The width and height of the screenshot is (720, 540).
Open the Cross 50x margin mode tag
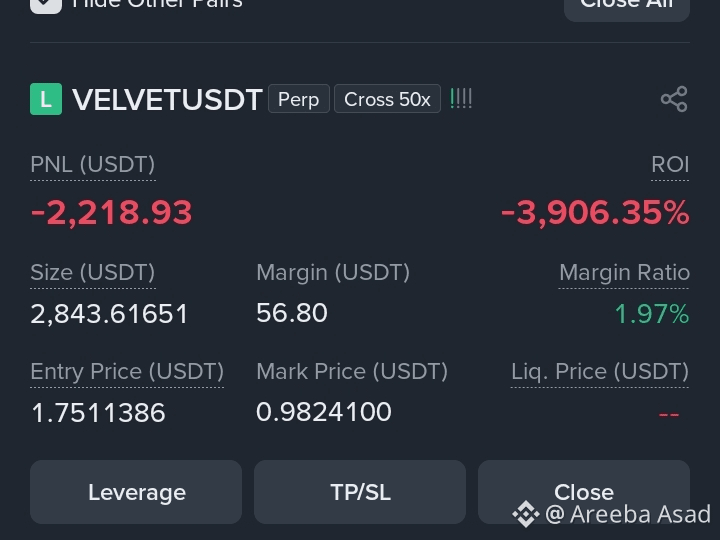387,99
